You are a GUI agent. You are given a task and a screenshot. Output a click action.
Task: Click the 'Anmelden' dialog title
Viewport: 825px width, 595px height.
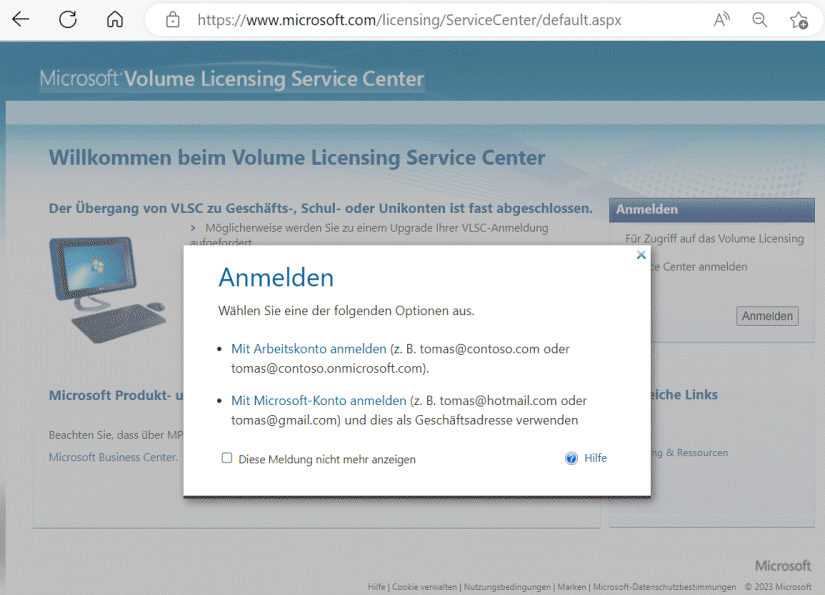pos(276,277)
